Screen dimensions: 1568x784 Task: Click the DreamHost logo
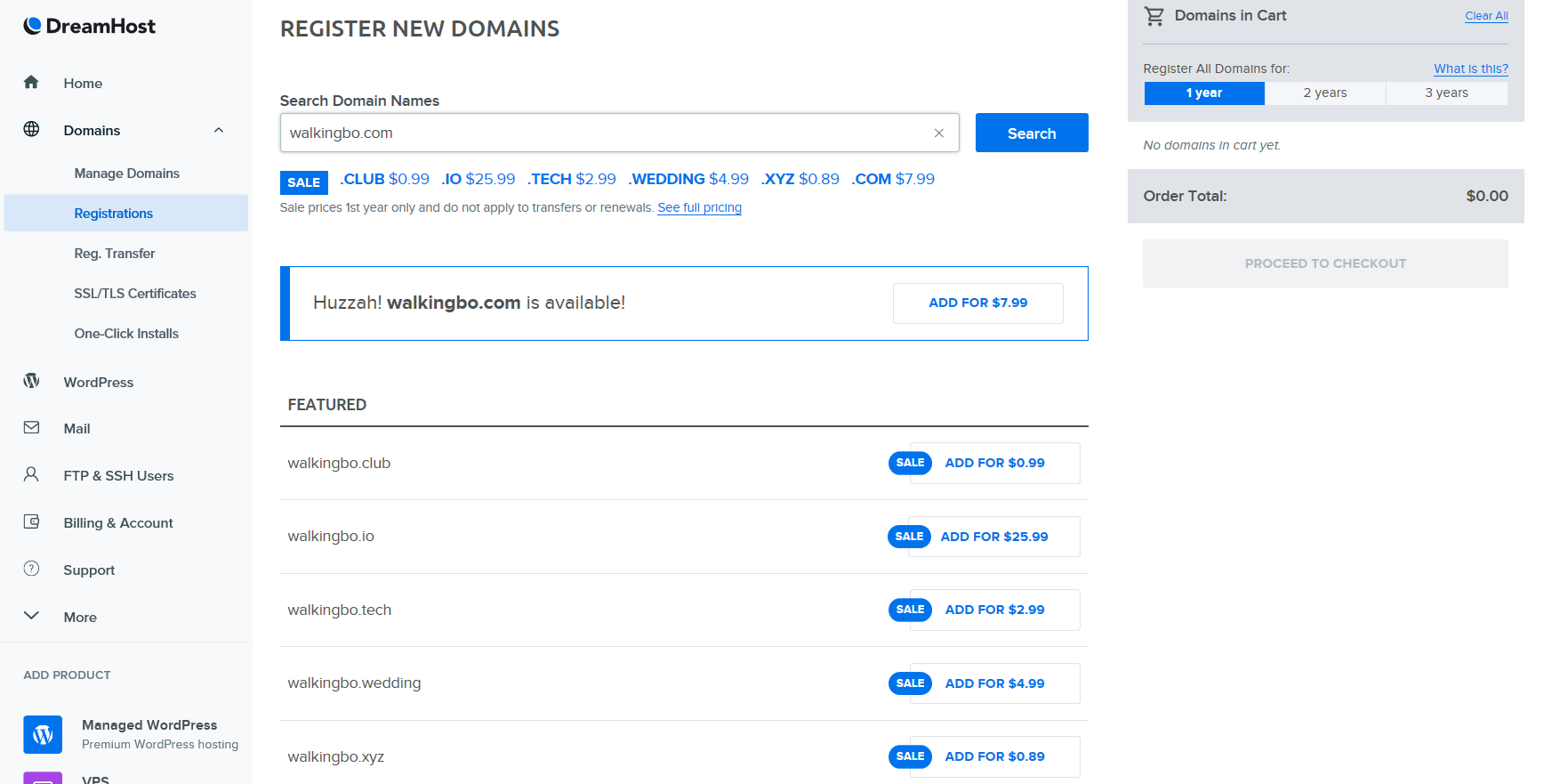coord(89,26)
